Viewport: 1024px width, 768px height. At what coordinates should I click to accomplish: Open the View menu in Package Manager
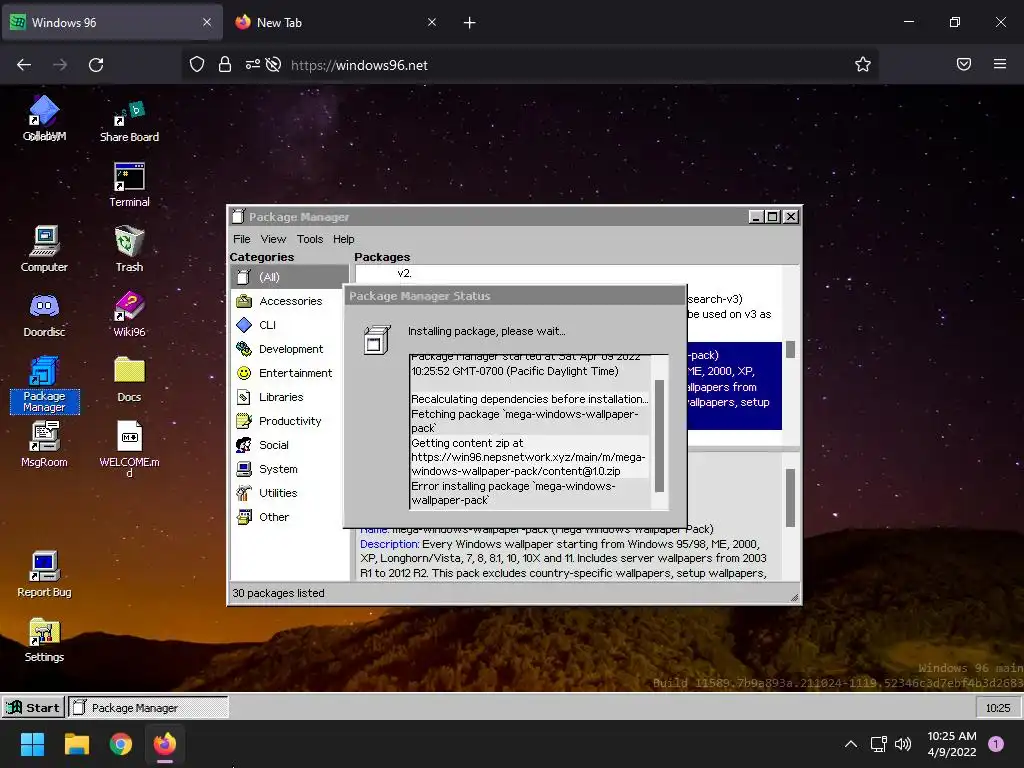point(273,239)
